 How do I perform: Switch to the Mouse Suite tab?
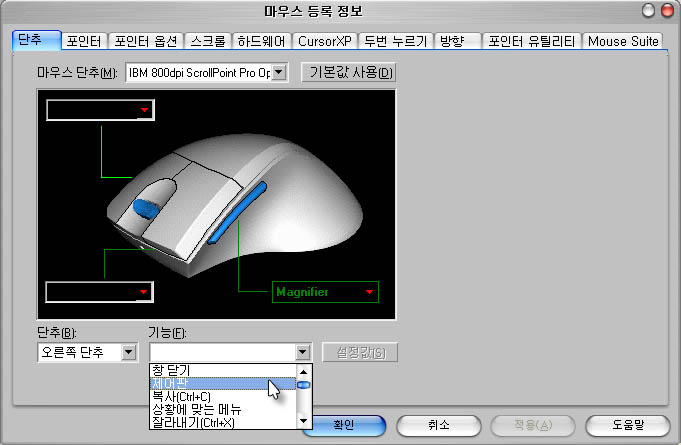(623, 41)
